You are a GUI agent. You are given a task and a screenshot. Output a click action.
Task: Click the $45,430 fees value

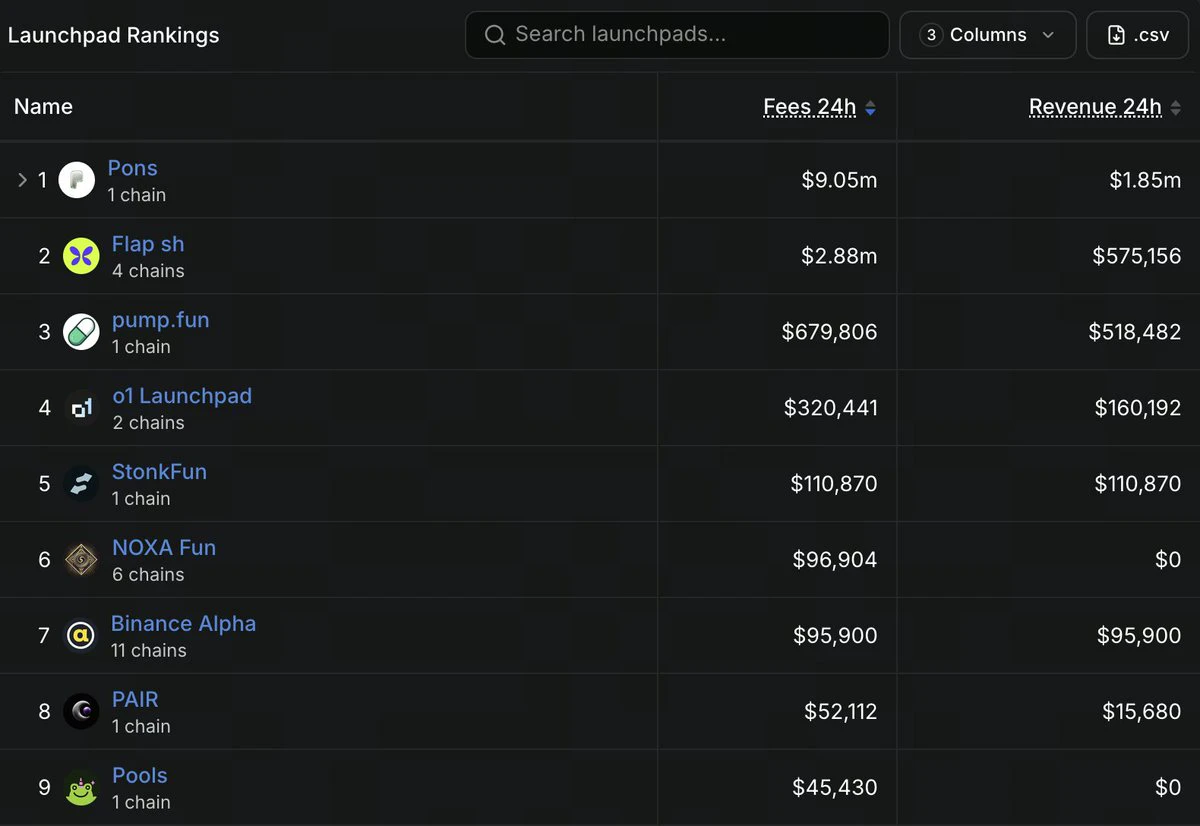(x=835, y=788)
